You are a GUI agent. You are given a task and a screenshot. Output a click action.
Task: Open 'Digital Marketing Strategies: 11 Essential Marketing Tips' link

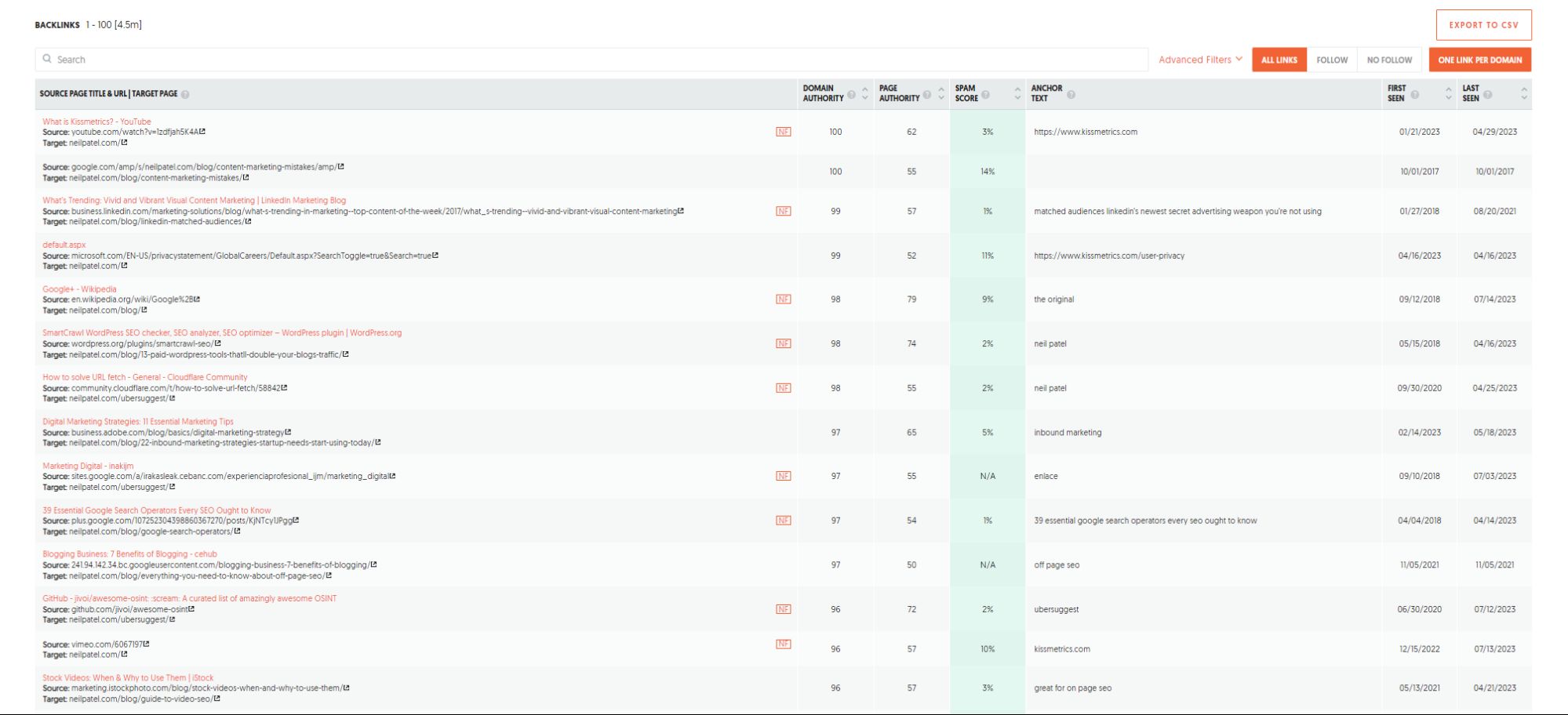pos(138,422)
